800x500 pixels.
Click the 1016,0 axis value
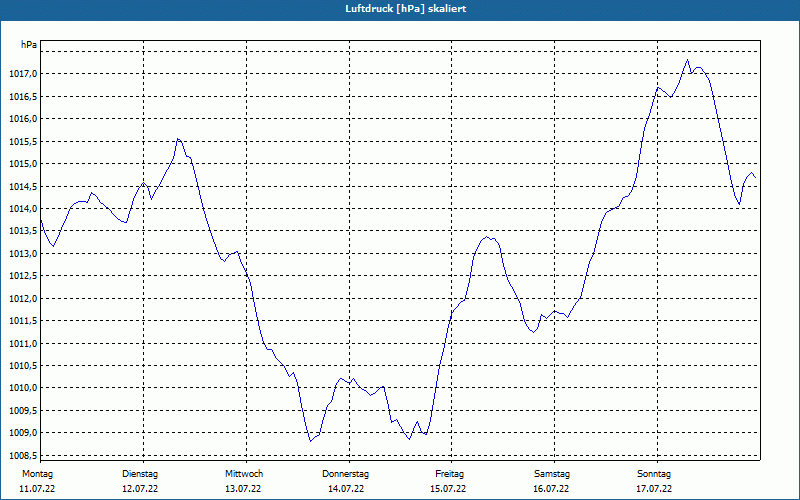coord(23,119)
